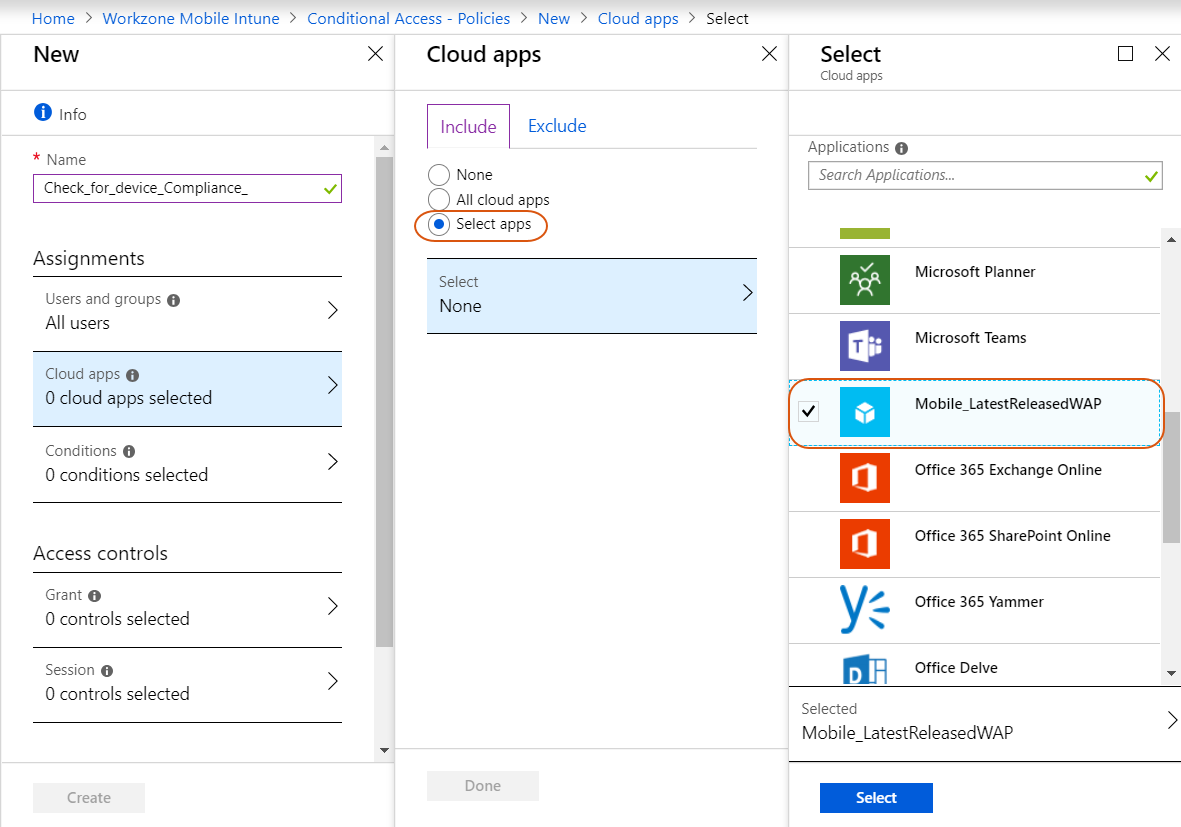Choose the All cloud apps radio option

point(439,200)
